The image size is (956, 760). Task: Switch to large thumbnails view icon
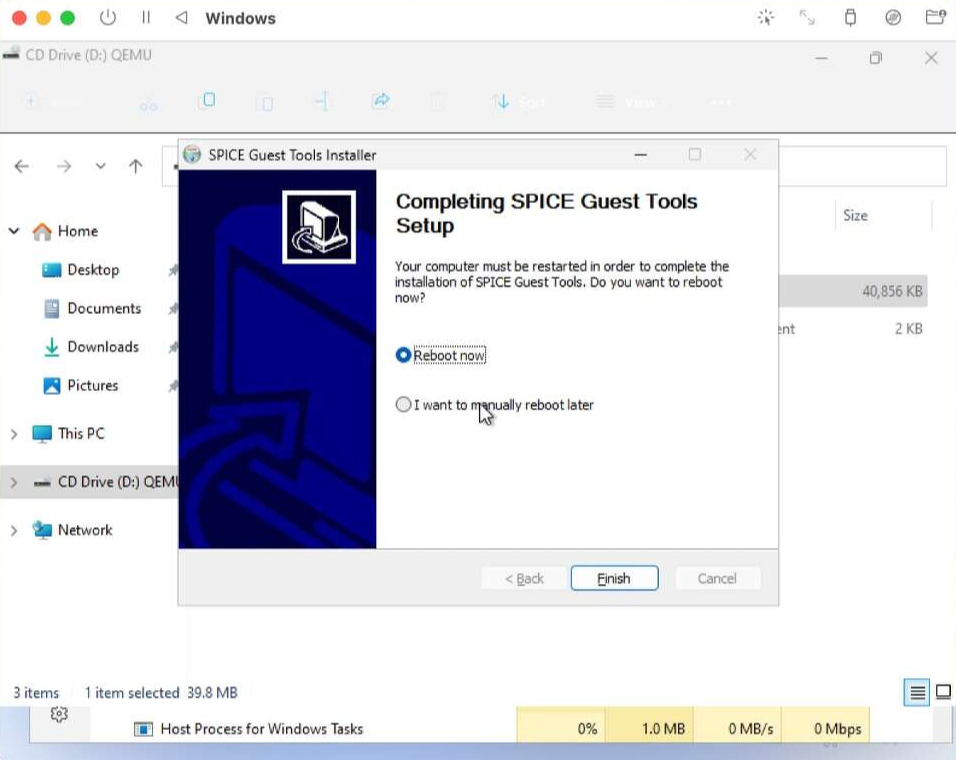coord(943,692)
